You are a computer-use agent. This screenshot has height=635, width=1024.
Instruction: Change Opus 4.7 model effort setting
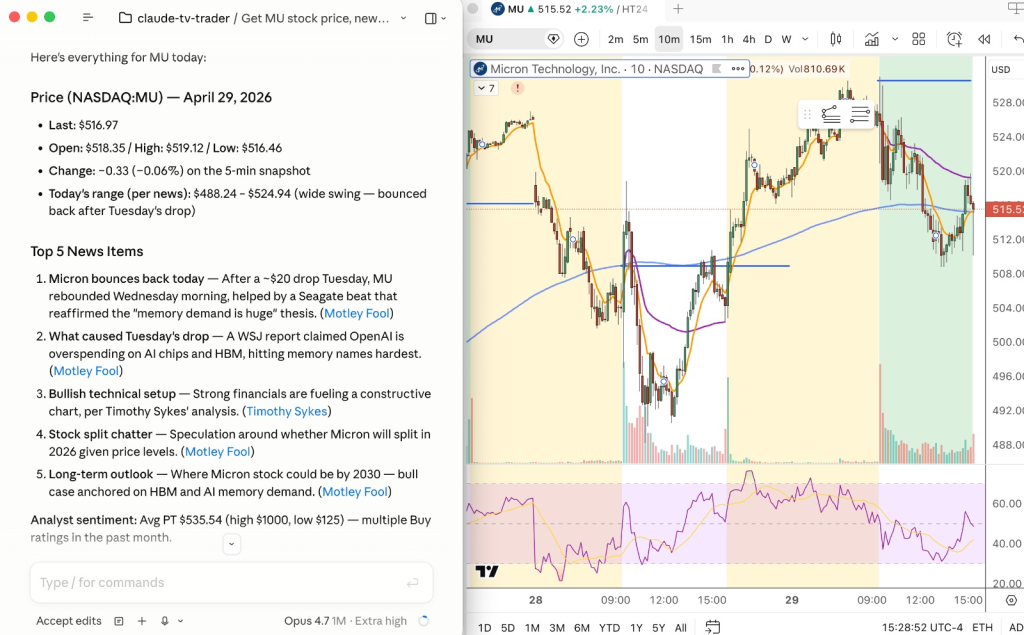click(345, 621)
